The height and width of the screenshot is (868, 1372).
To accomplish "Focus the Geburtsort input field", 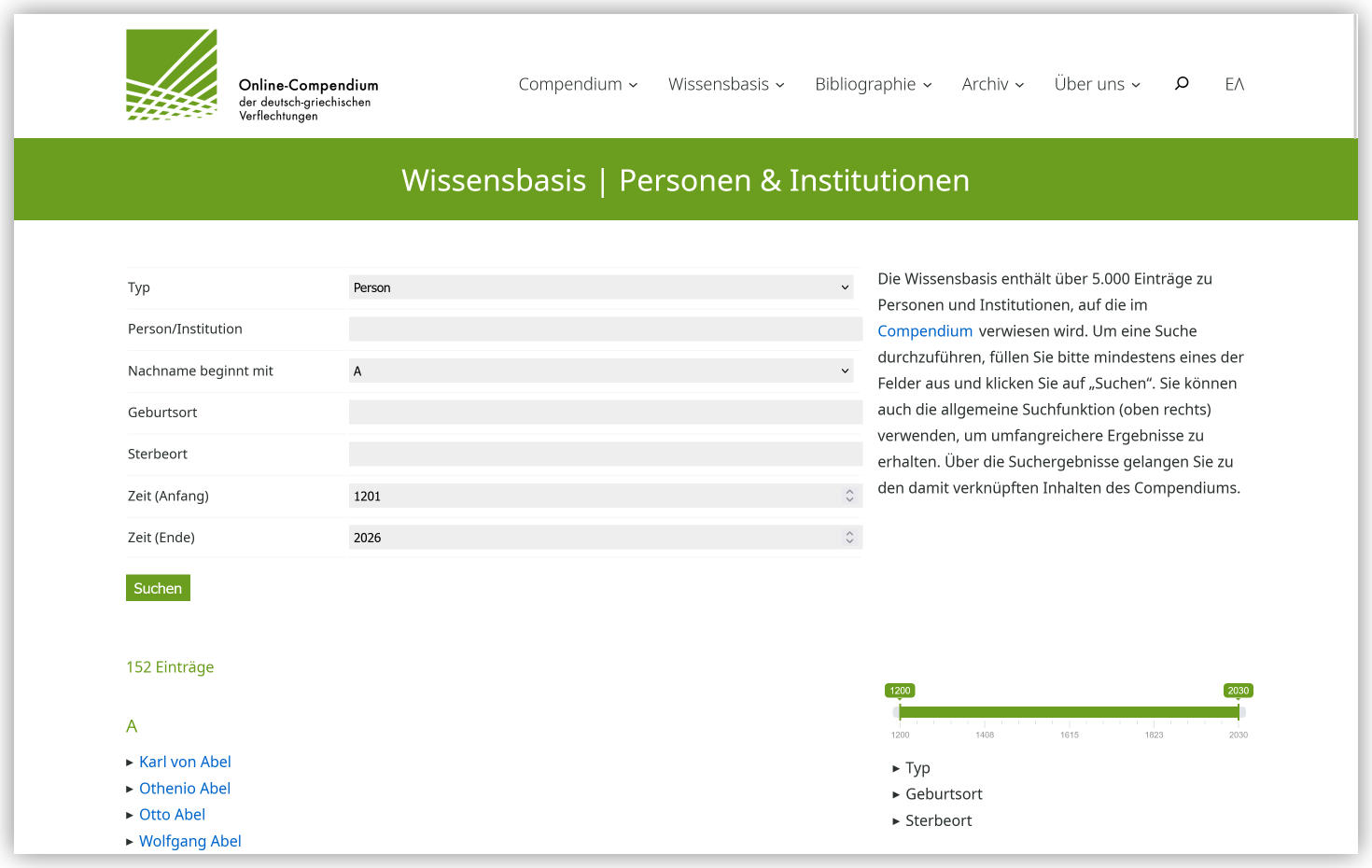I will 605,412.
